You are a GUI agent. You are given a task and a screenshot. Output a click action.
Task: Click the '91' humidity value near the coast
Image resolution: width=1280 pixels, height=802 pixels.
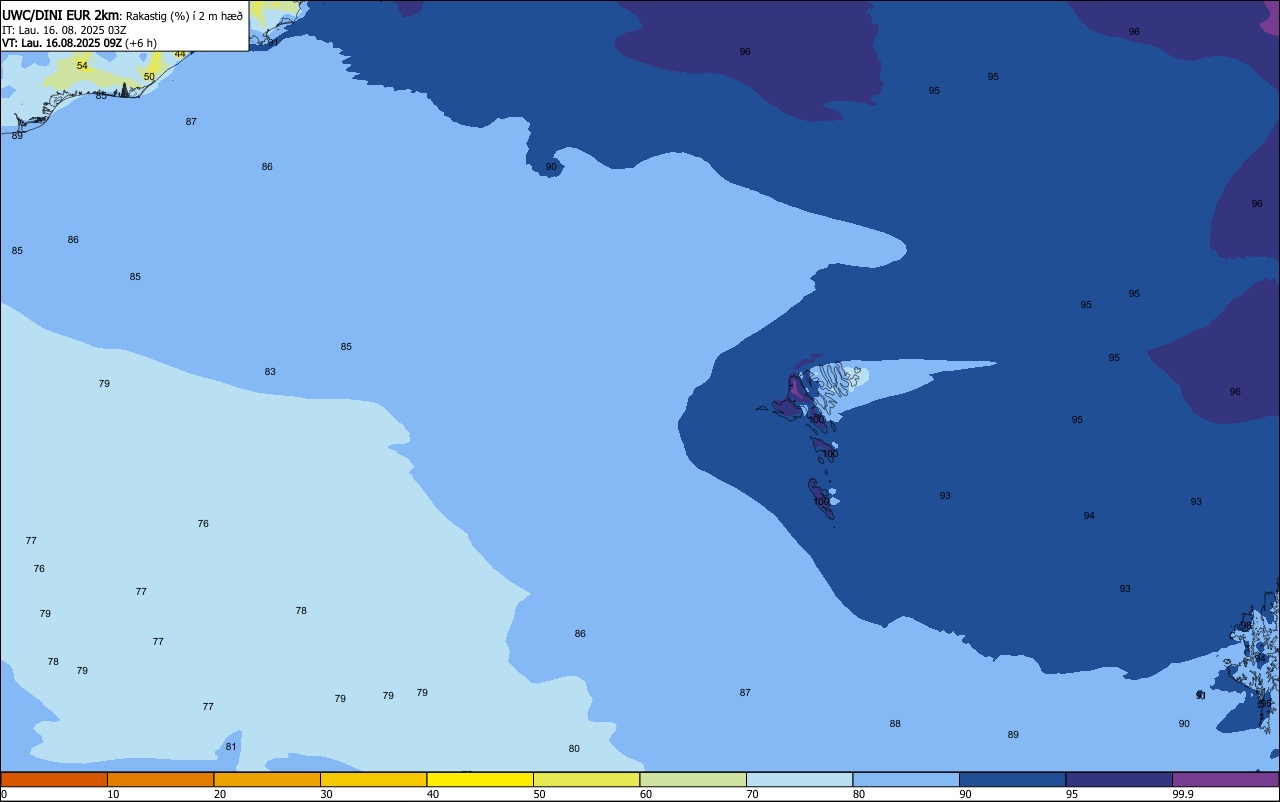coord(273,43)
